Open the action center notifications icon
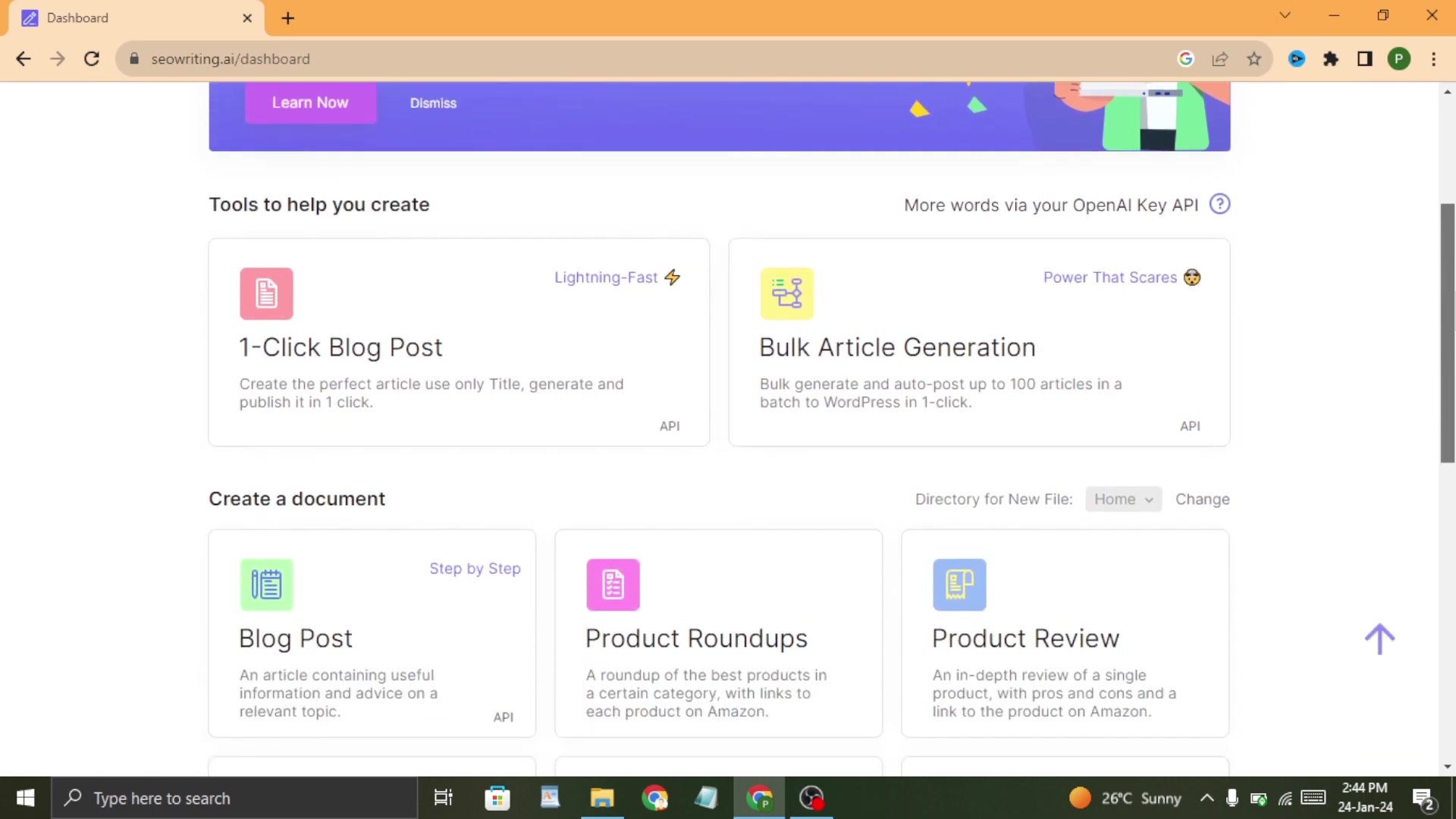Viewport: 1456px width, 819px height. pos(1423,799)
